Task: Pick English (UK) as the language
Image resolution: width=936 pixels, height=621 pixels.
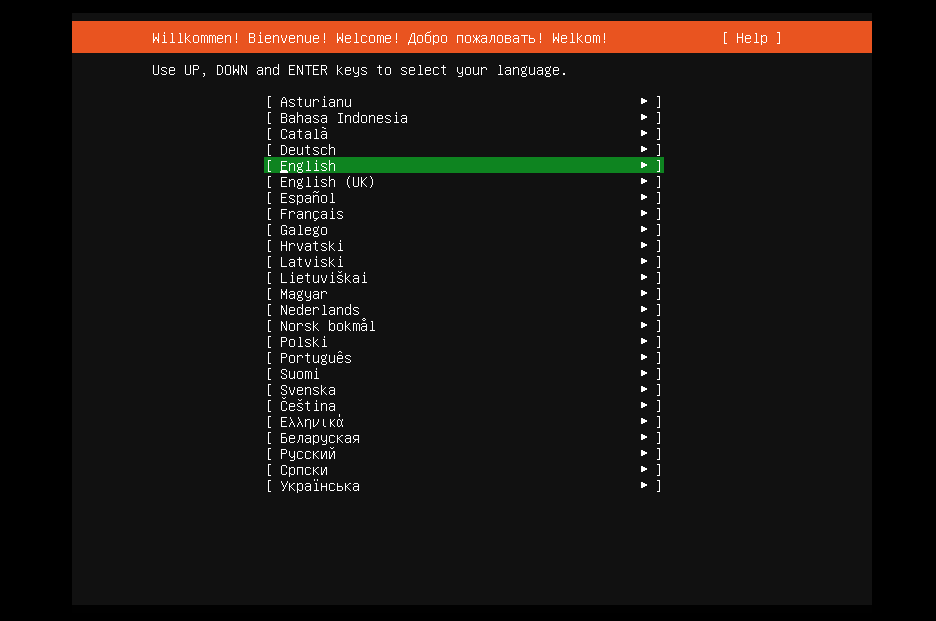Action: coord(327,182)
